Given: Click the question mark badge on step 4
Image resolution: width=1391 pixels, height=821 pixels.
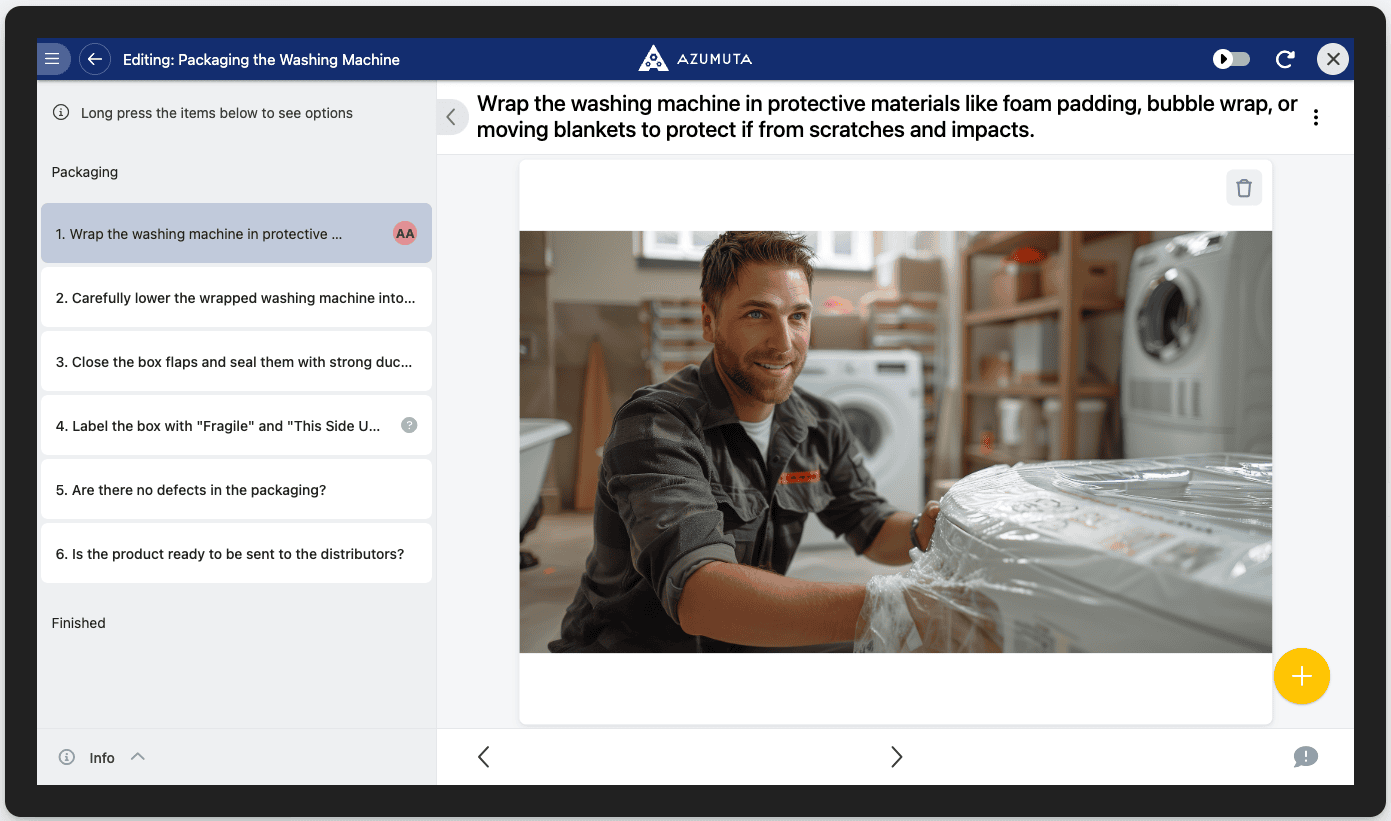Looking at the screenshot, I should point(408,425).
